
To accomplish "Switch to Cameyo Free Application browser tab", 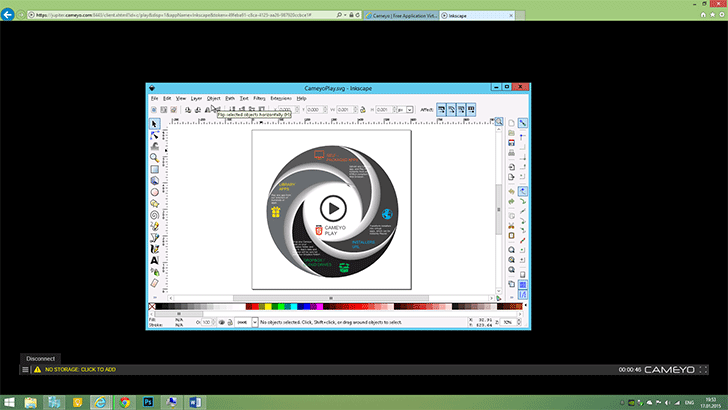I will point(401,15).
